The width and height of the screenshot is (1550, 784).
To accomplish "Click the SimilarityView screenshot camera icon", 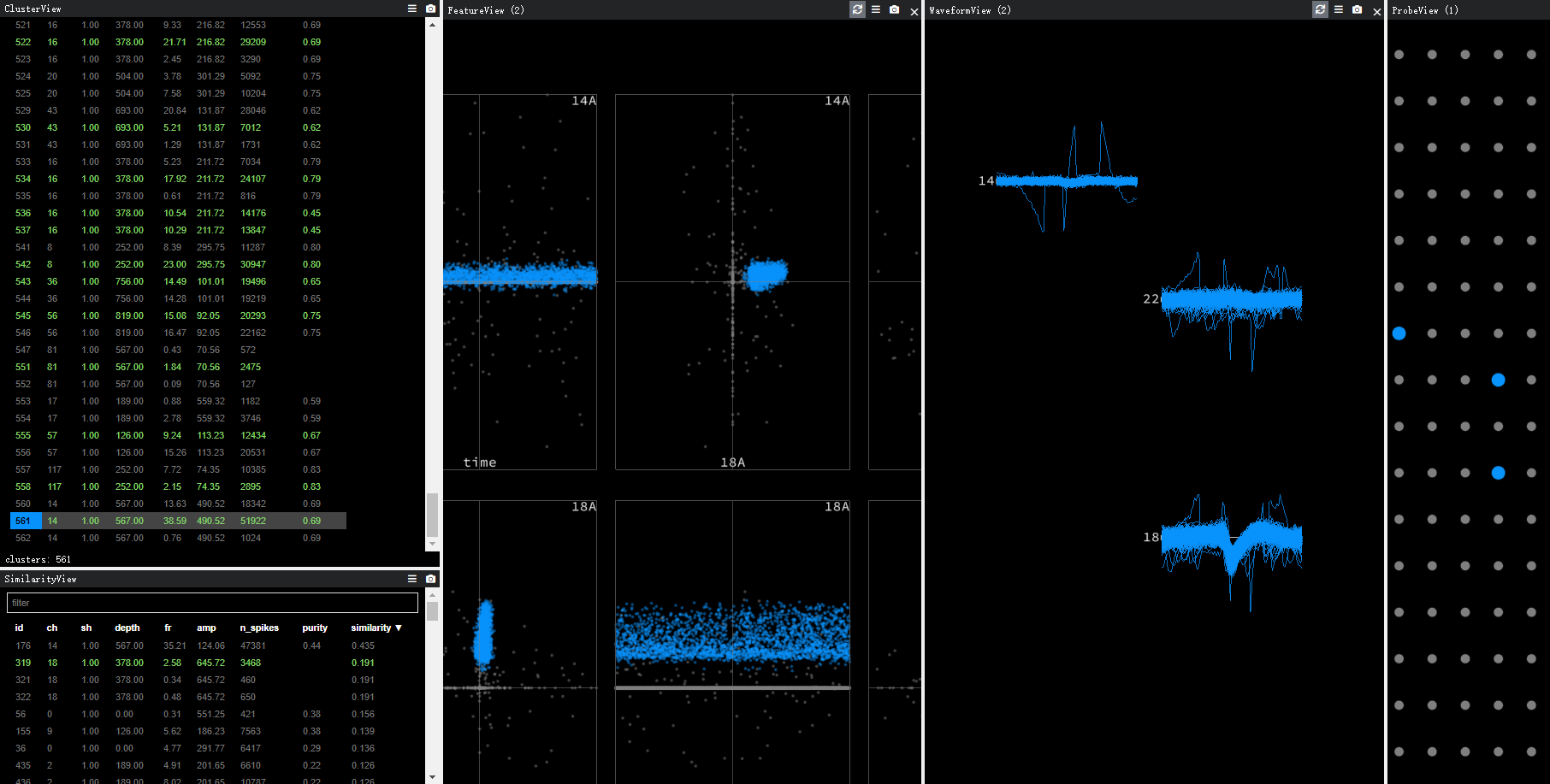I will tap(430, 579).
